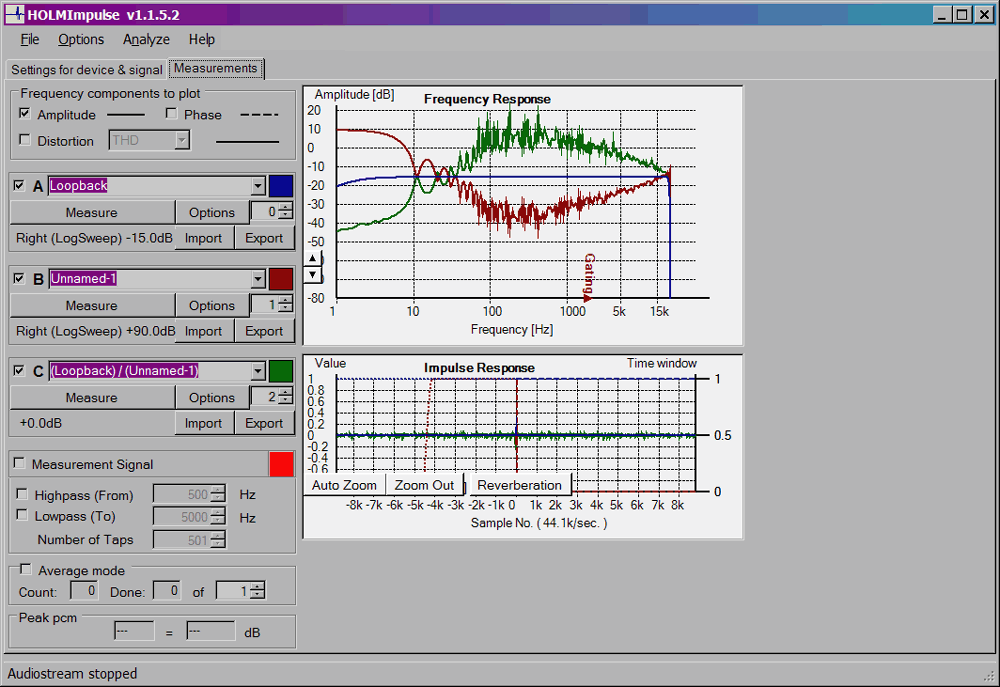The height and width of the screenshot is (687, 1000).
Task: Maximize the HOLMImpulse window
Action: (962, 14)
